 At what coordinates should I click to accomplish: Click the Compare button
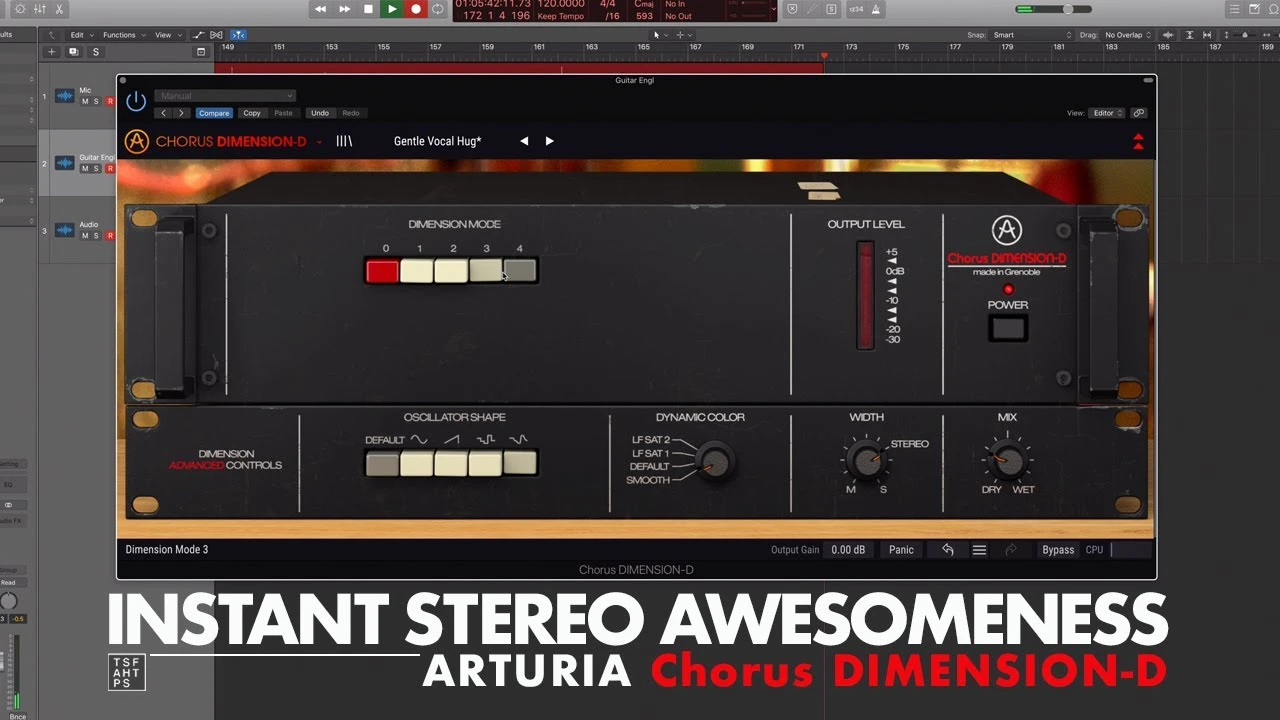[x=214, y=113]
